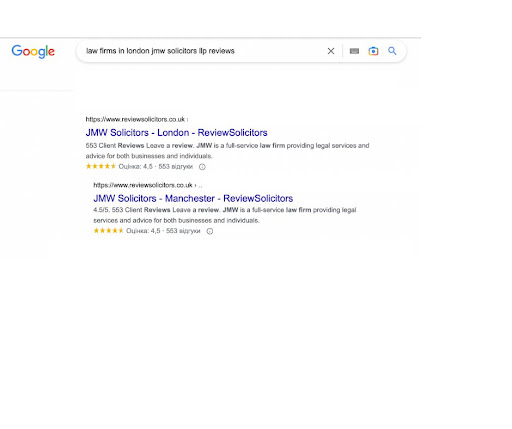Screen dimensions: 512x429
Task: Click the reviewsolicitors.co.uk URL above Manchester result
Action: (x=143, y=185)
